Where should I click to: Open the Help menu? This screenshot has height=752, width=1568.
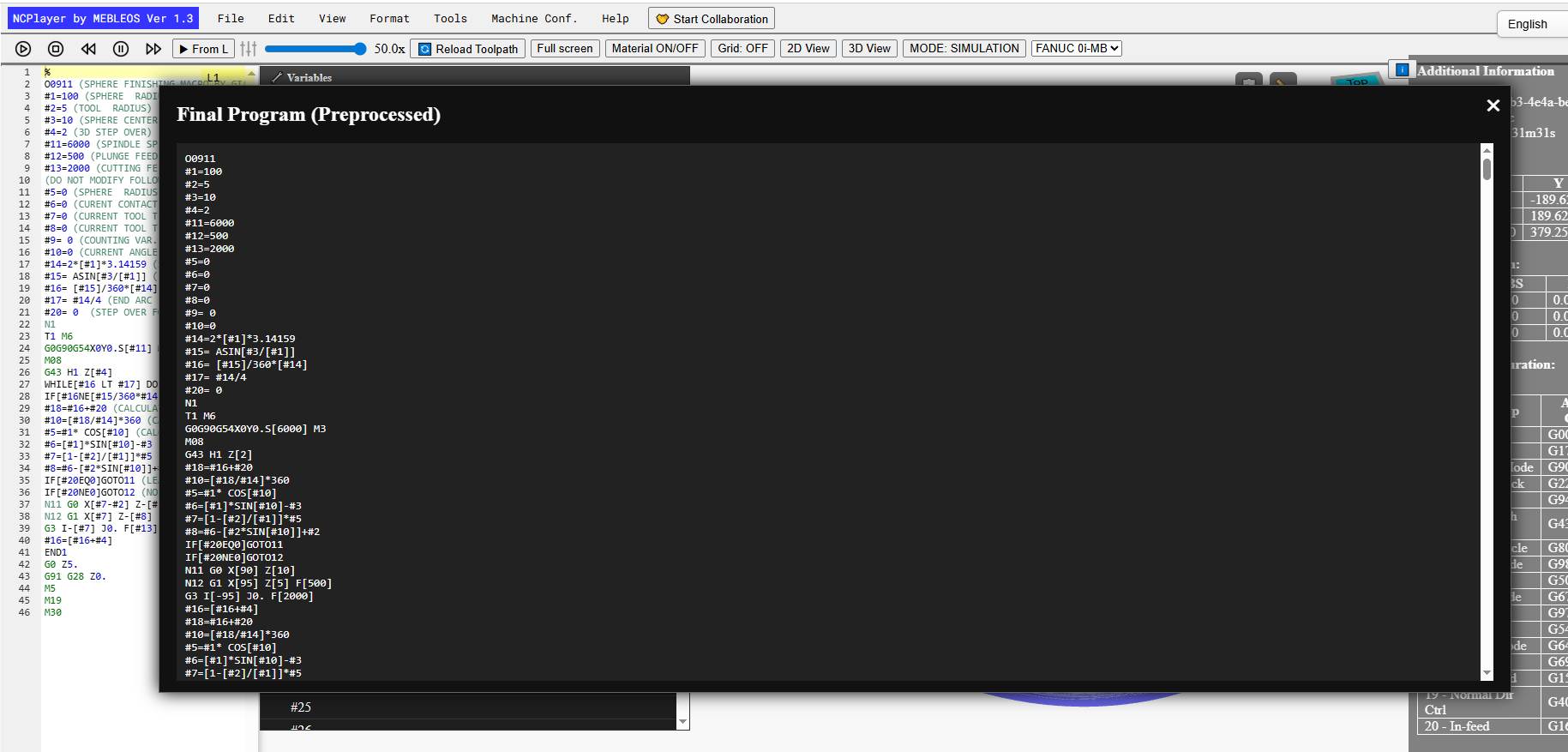tap(616, 18)
